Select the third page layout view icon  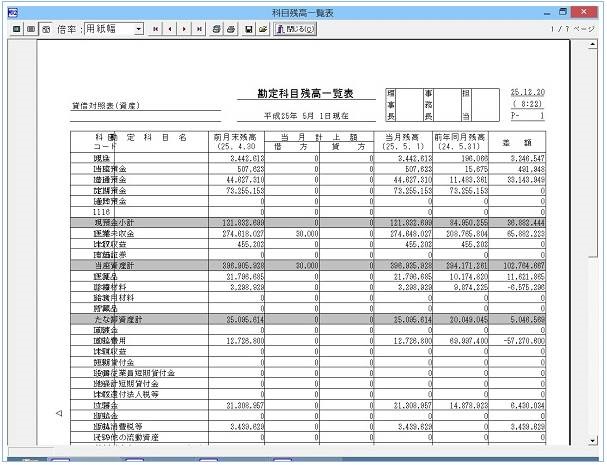click(x=46, y=29)
